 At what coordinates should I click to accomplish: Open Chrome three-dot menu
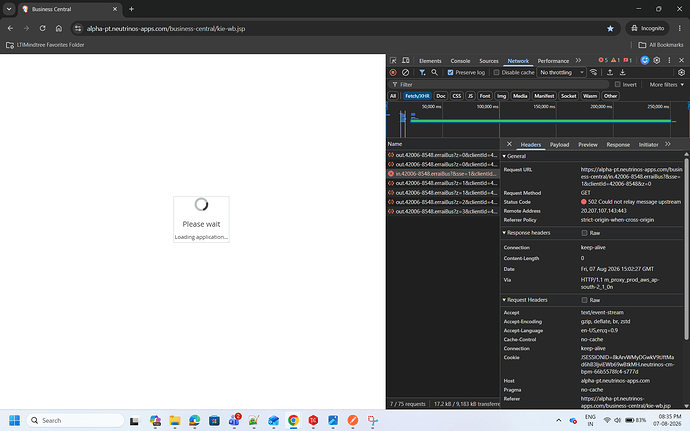[679, 28]
